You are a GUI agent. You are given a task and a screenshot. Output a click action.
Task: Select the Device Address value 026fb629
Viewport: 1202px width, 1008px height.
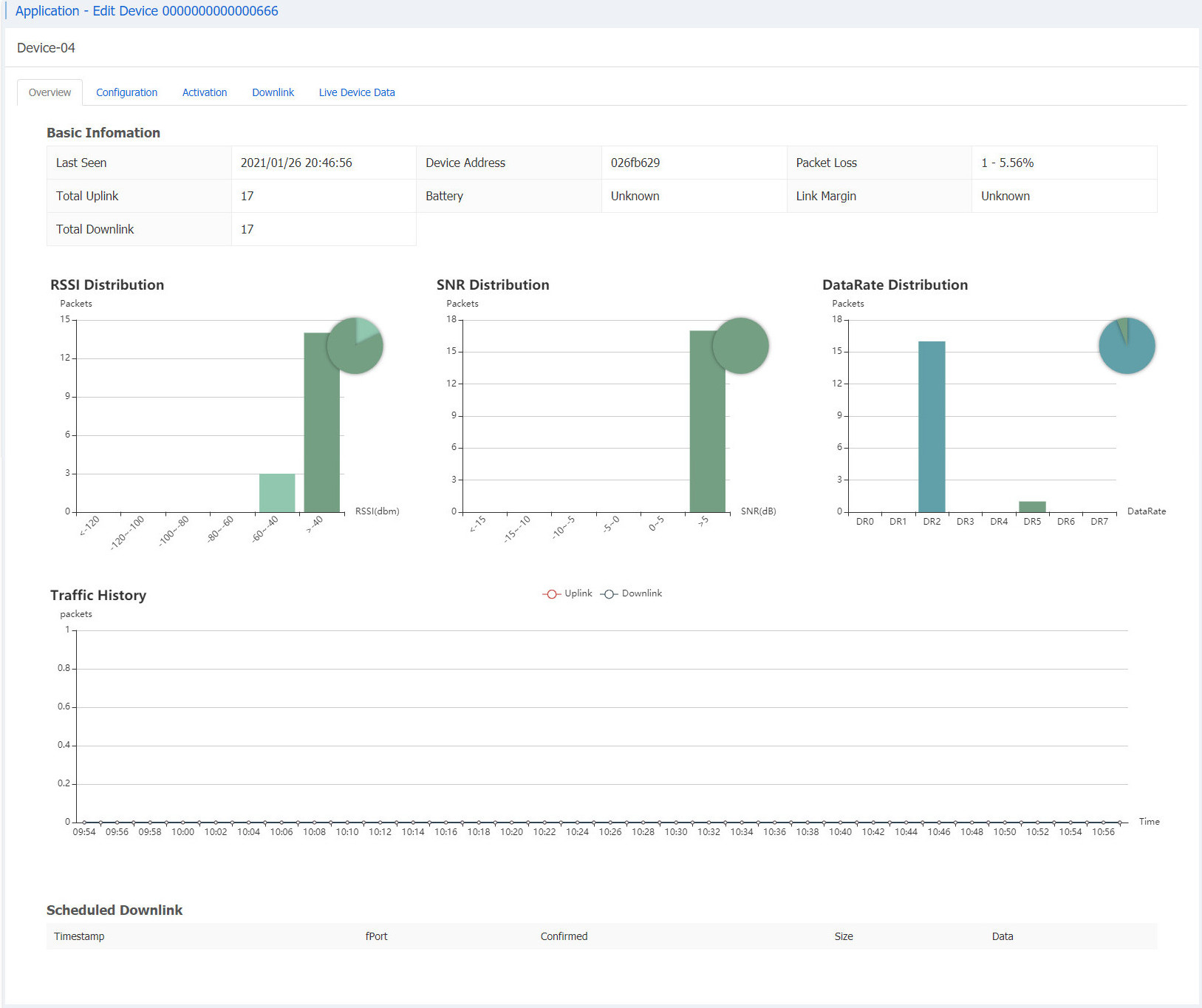point(635,163)
